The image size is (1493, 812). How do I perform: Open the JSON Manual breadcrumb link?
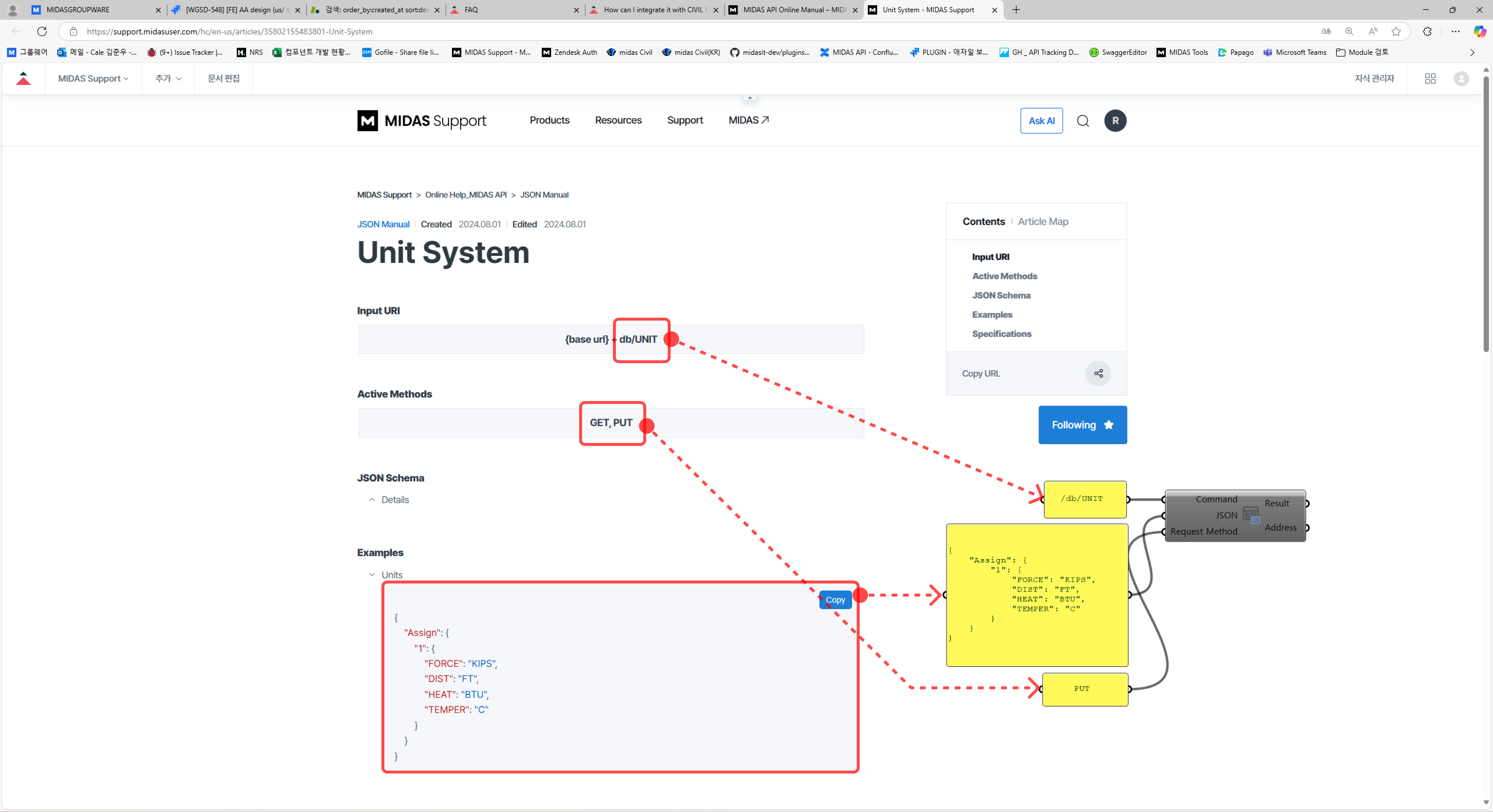point(544,195)
